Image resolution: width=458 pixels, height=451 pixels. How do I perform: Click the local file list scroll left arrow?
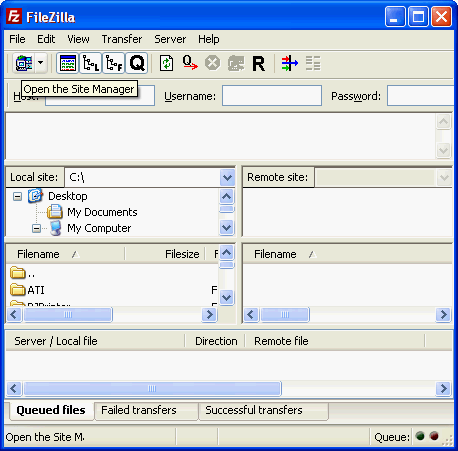tap(14, 314)
